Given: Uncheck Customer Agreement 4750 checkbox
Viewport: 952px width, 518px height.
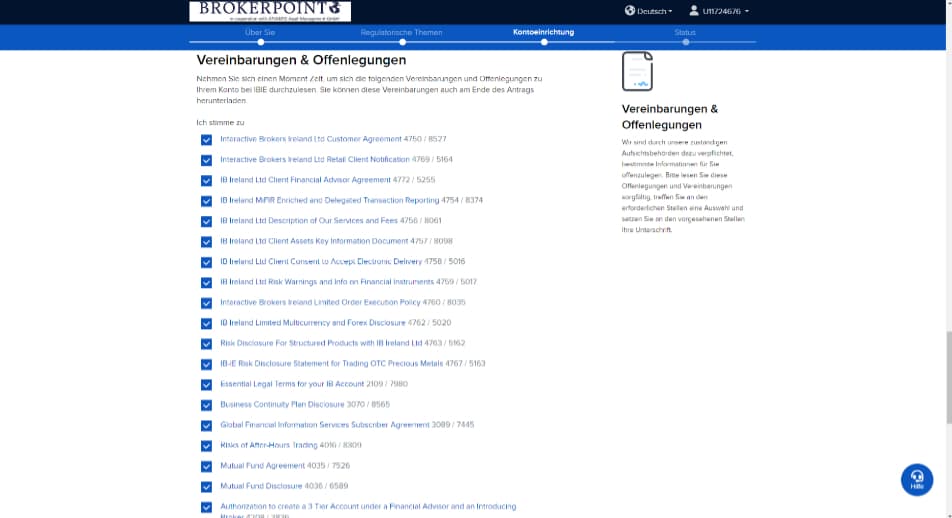Looking at the screenshot, I should (x=206, y=140).
